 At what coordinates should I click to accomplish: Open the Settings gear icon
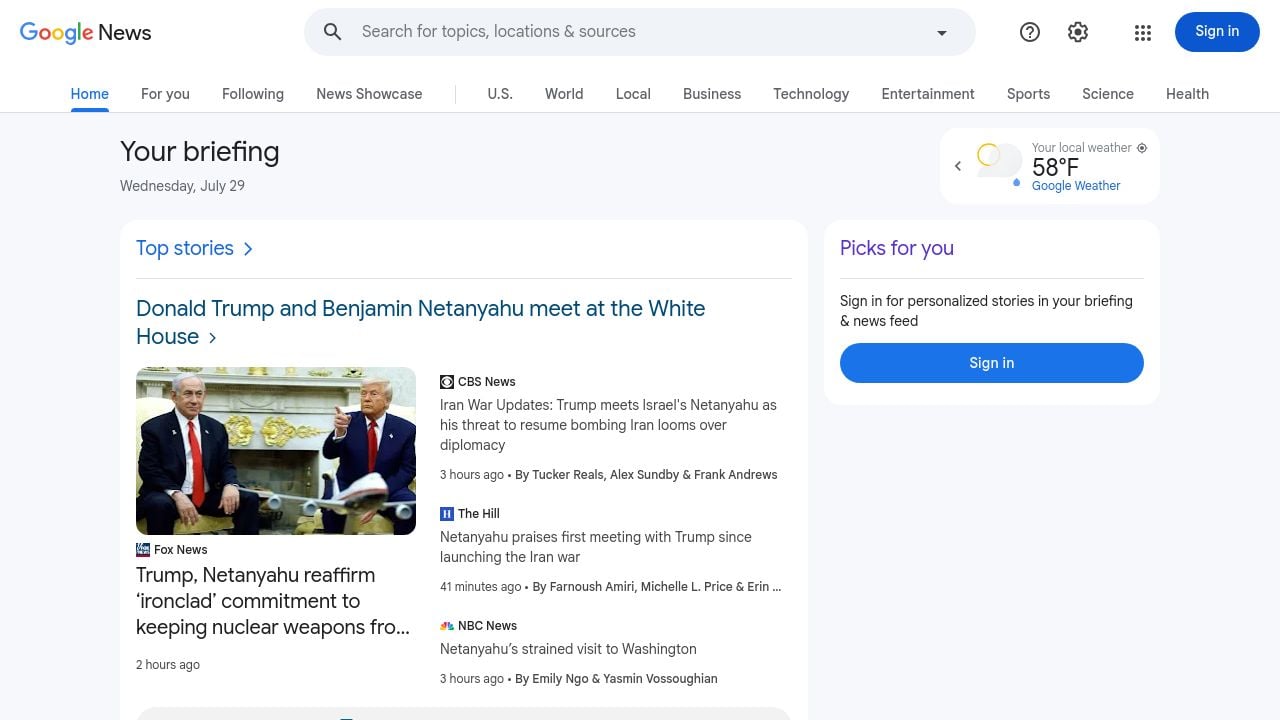1078,32
